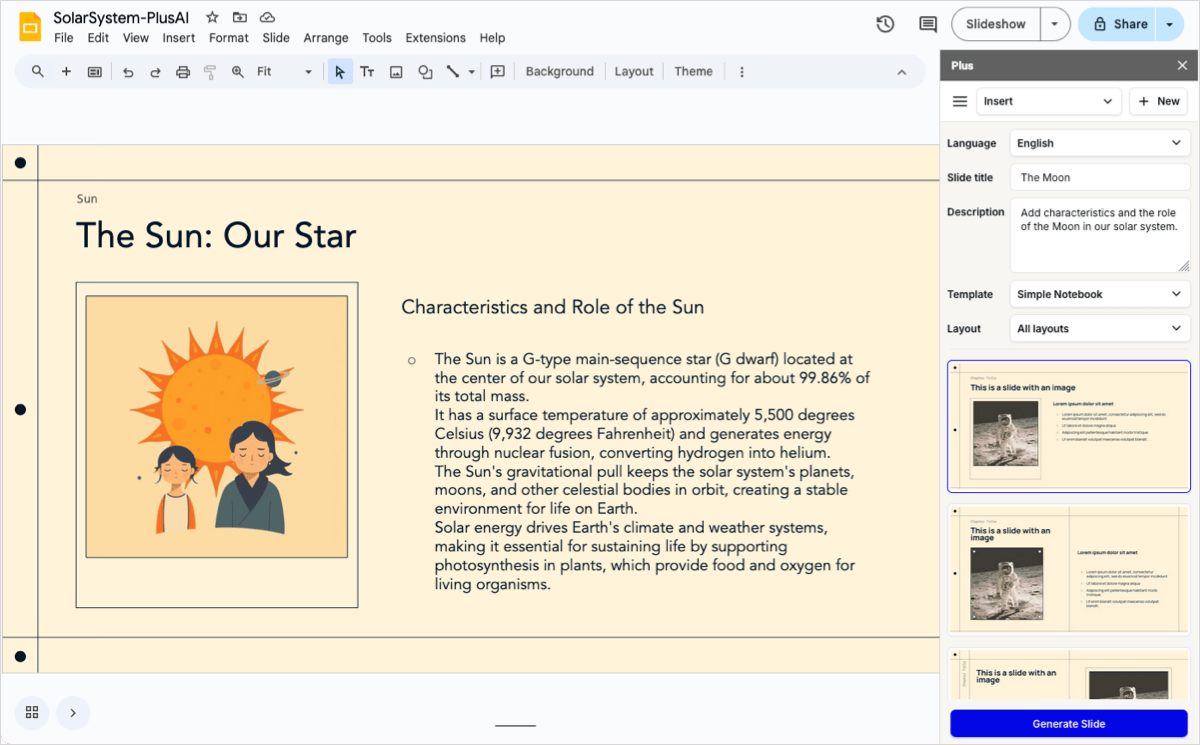Viewport: 1200px width, 745px height.
Task: Open the Extensions menu
Action: point(435,38)
